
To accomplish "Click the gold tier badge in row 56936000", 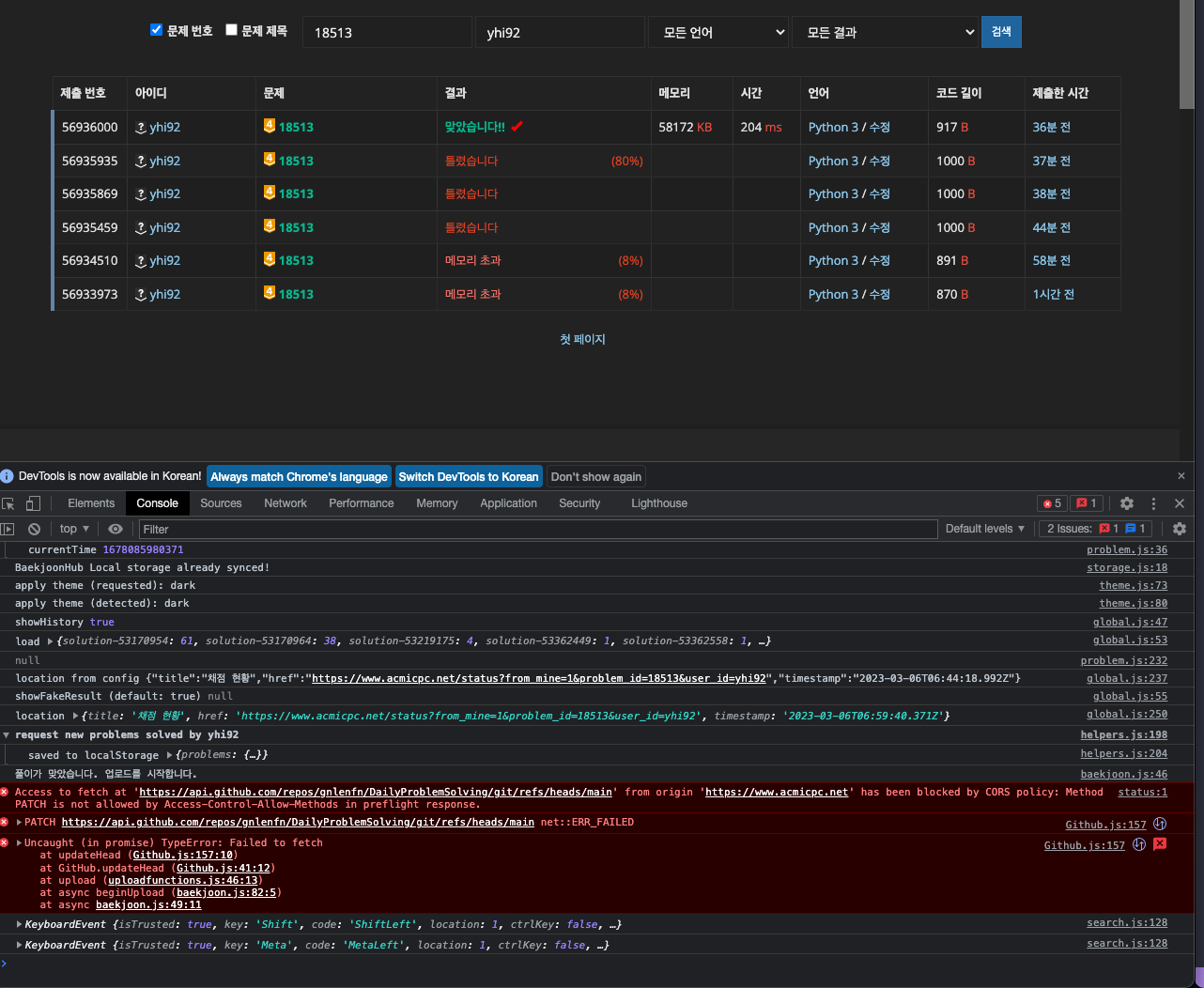I will pyautogui.click(x=270, y=126).
